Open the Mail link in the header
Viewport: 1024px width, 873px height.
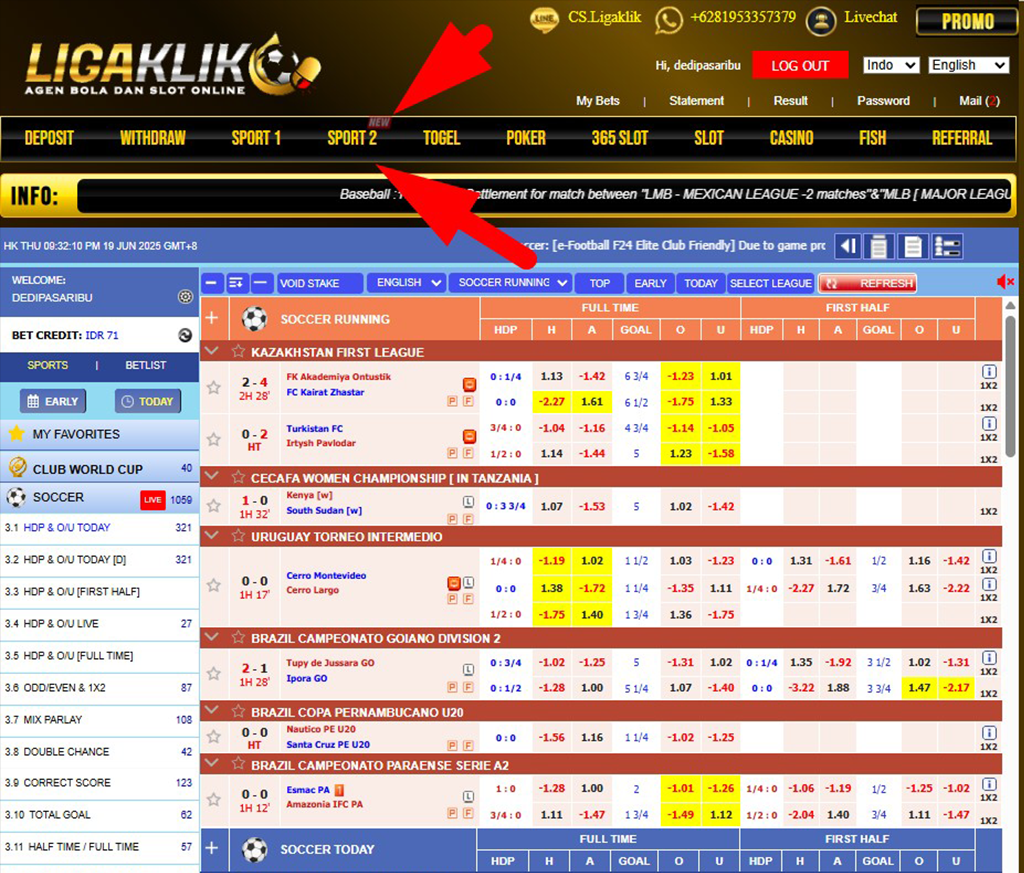coord(979,101)
